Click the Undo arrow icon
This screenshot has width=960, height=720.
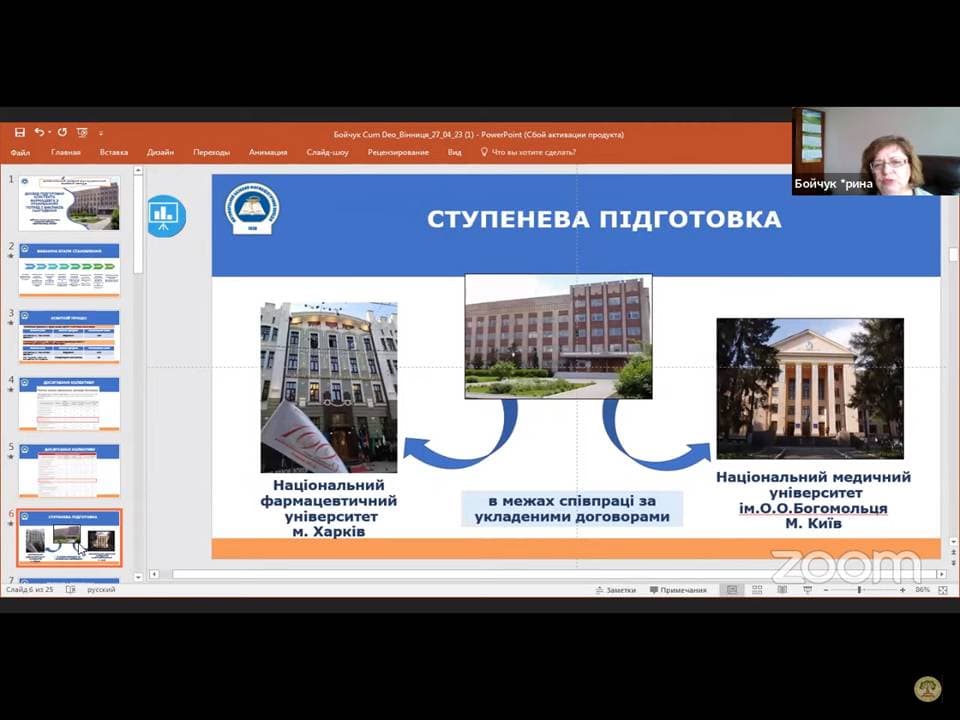pos(40,132)
